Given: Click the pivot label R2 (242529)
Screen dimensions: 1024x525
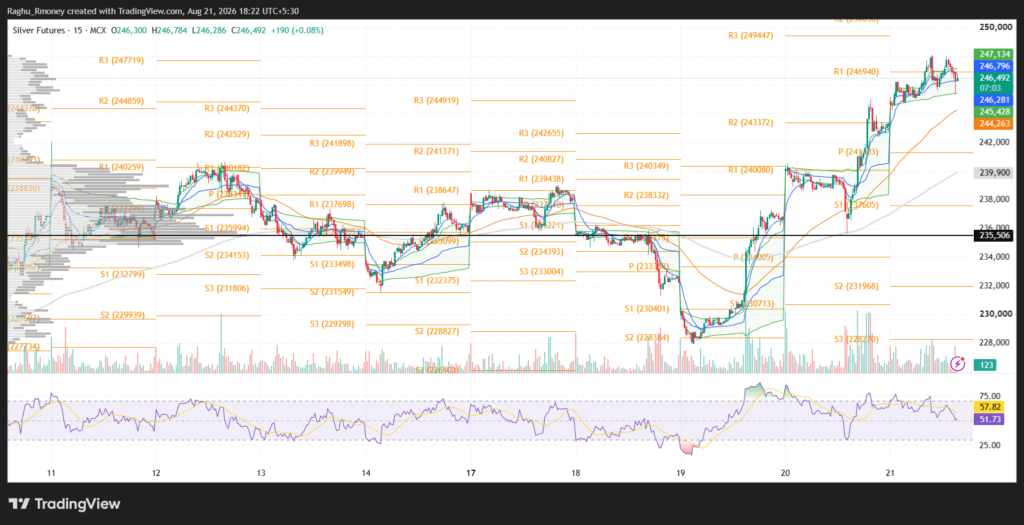Looking at the screenshot, I should tap(227, 135).
